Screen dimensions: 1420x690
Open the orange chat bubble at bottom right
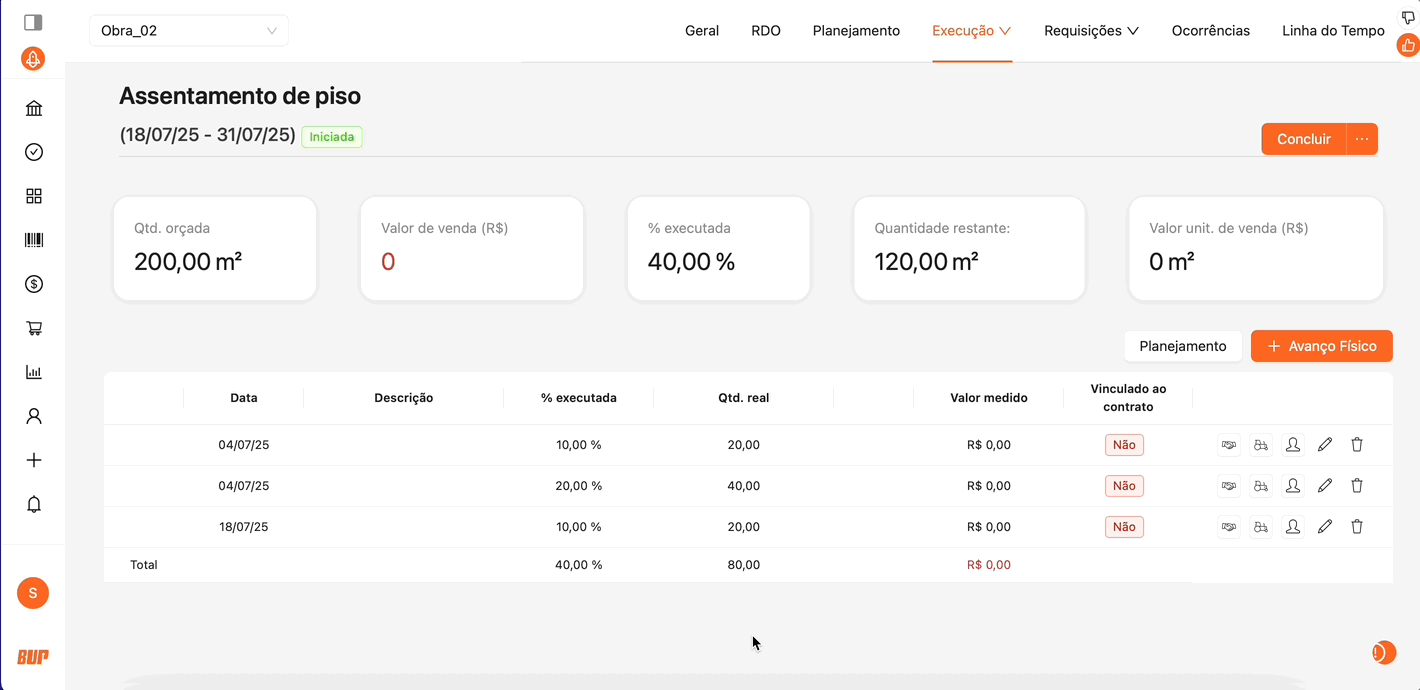point(1383,652)
